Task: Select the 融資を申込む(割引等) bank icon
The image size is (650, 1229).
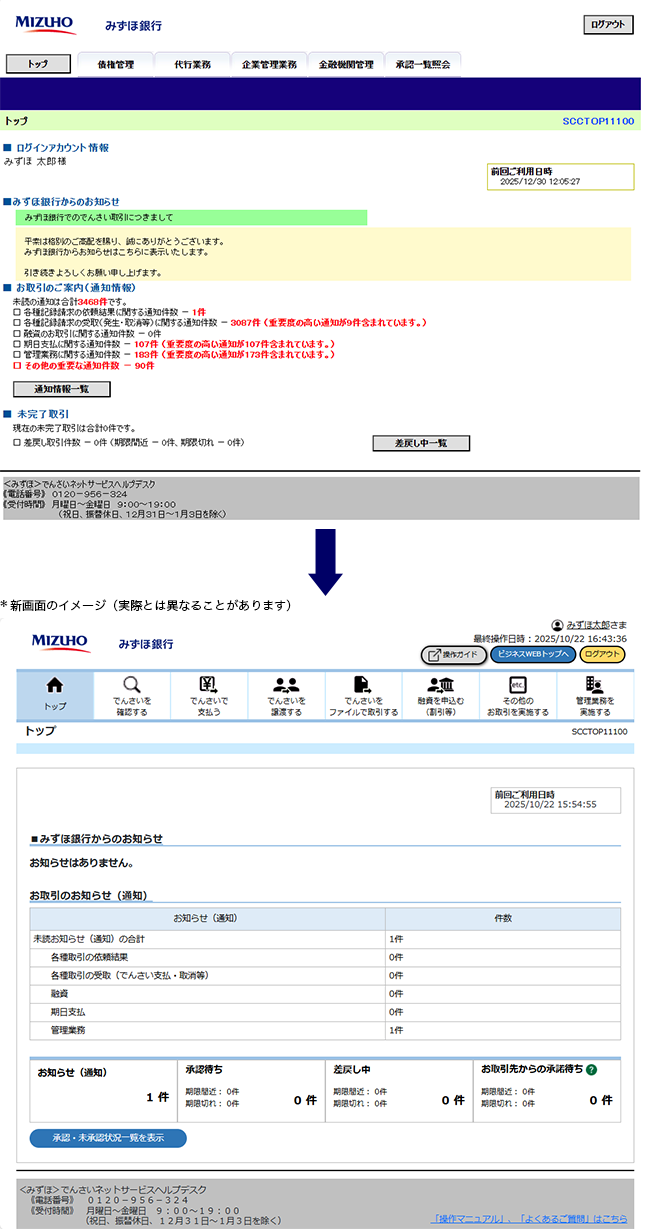Action: 440,684
